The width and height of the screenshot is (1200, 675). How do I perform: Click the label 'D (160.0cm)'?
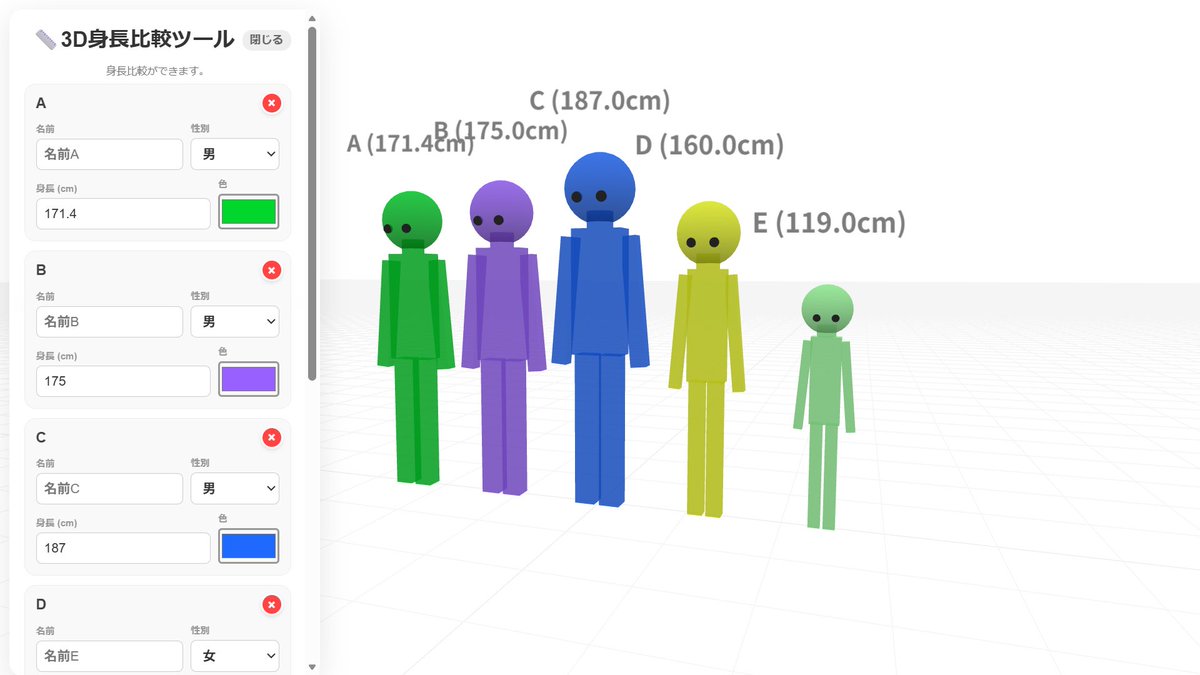click(x=709, y=145)
